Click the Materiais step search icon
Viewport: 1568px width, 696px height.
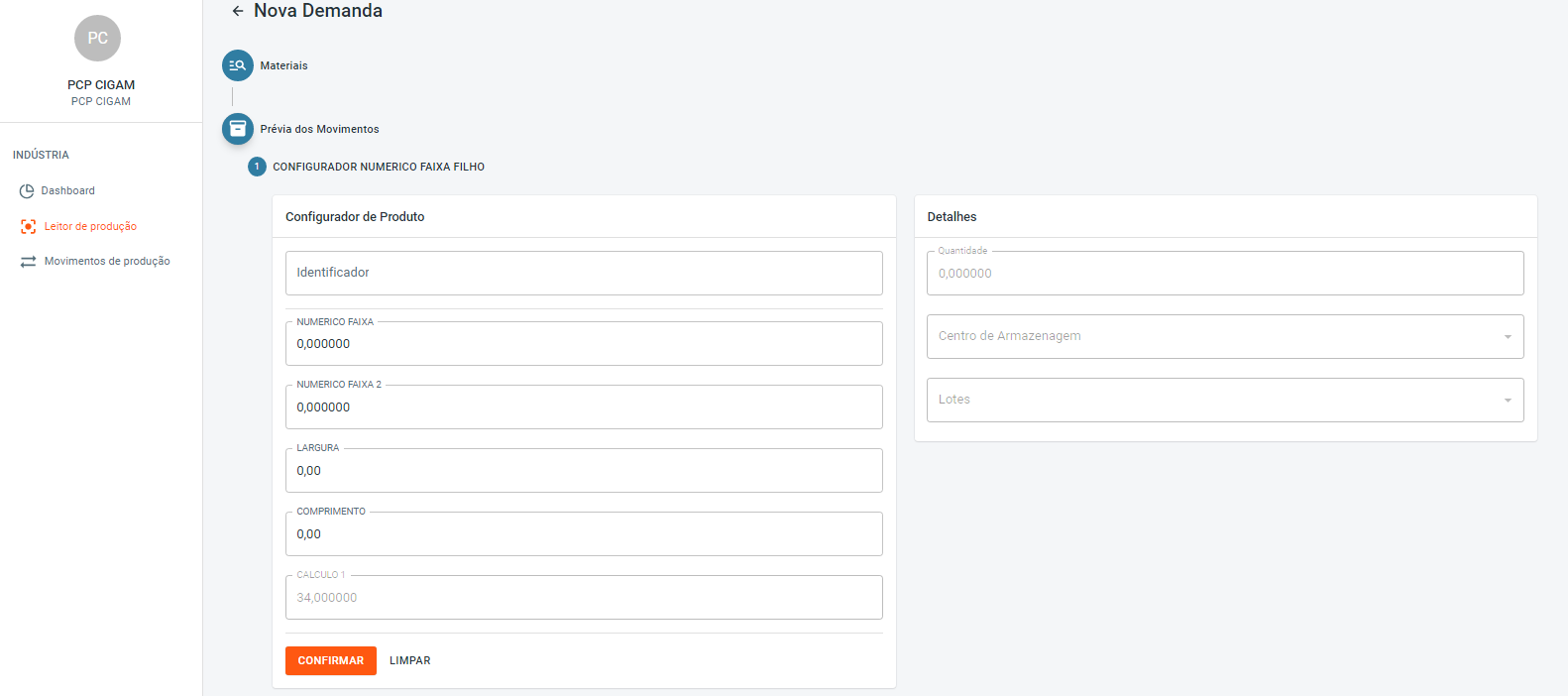(238, 65)
